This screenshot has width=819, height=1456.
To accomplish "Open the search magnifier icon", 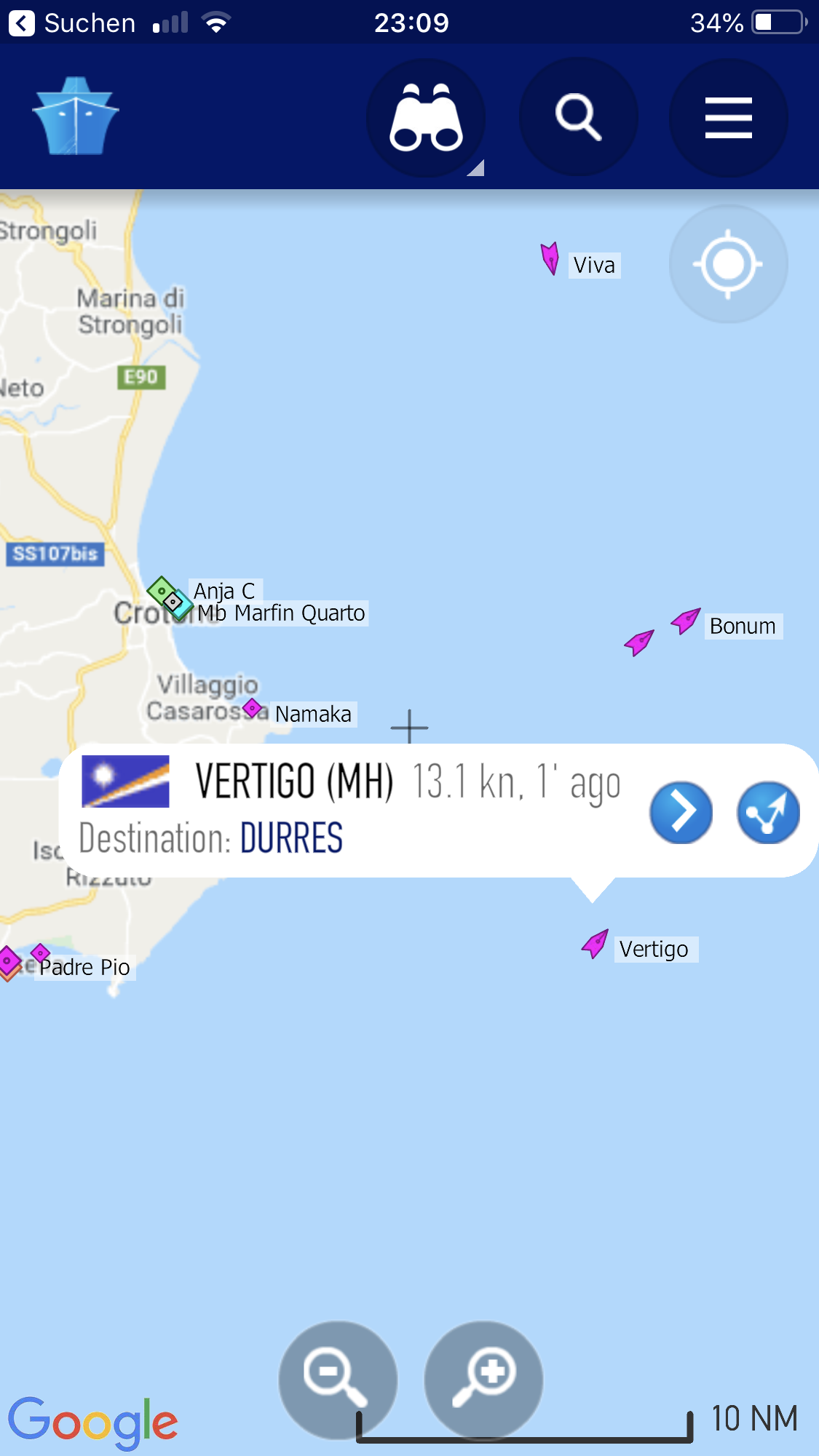I will [x=579, y=117].
